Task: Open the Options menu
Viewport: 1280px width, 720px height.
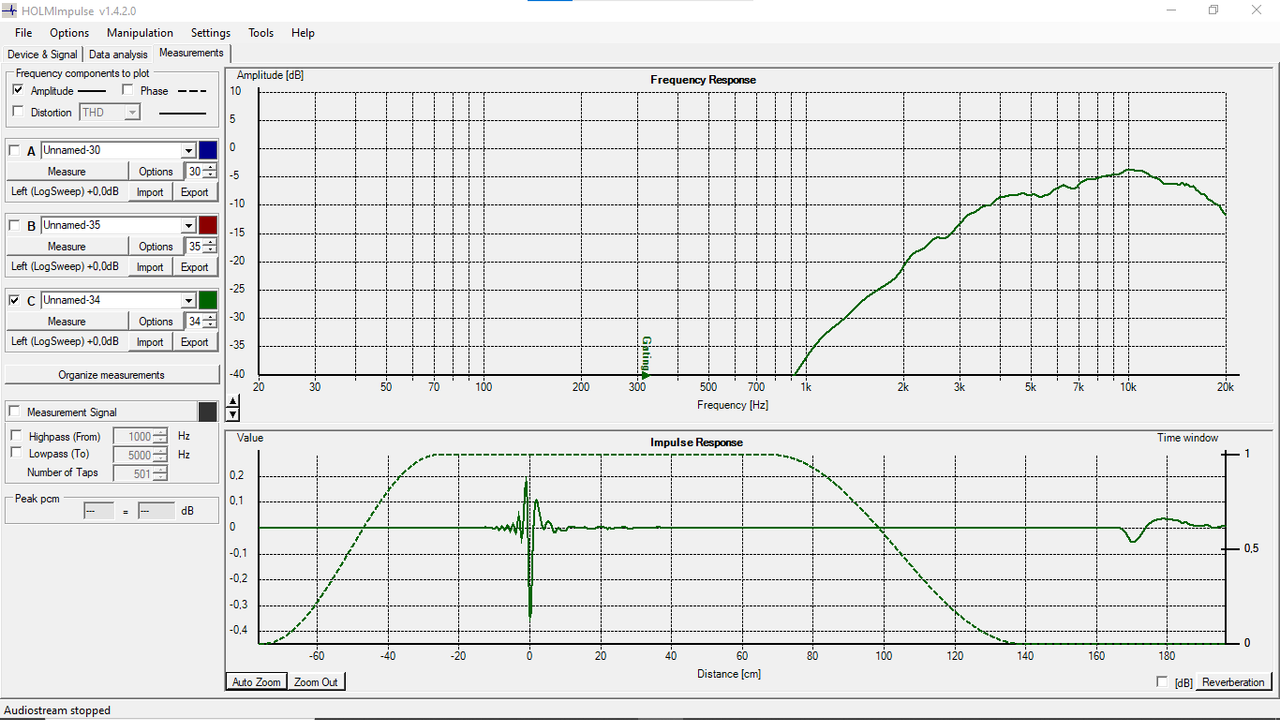Action: (x=69, y=33)
